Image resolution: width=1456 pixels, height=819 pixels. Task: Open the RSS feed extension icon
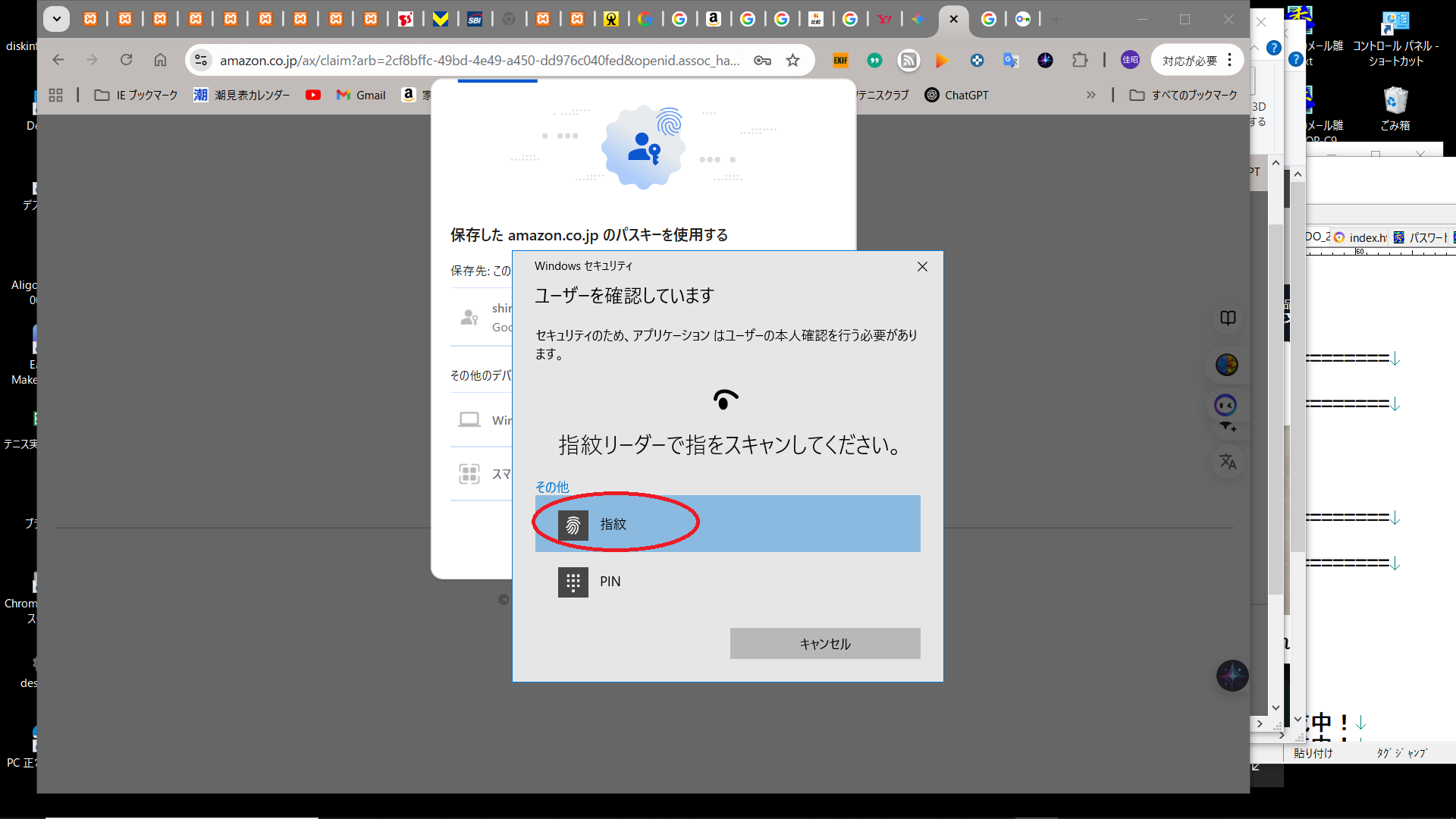point(908,61)
